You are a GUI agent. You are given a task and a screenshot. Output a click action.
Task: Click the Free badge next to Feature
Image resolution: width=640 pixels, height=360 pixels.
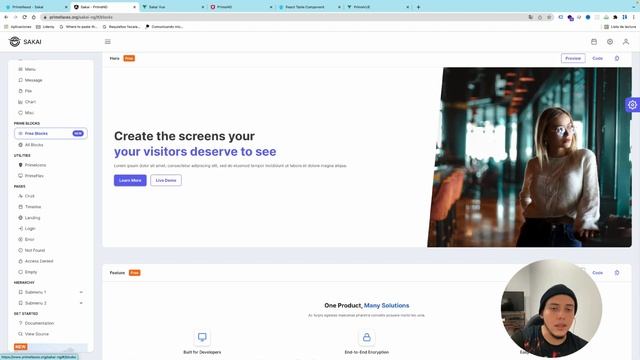[134, 273]
